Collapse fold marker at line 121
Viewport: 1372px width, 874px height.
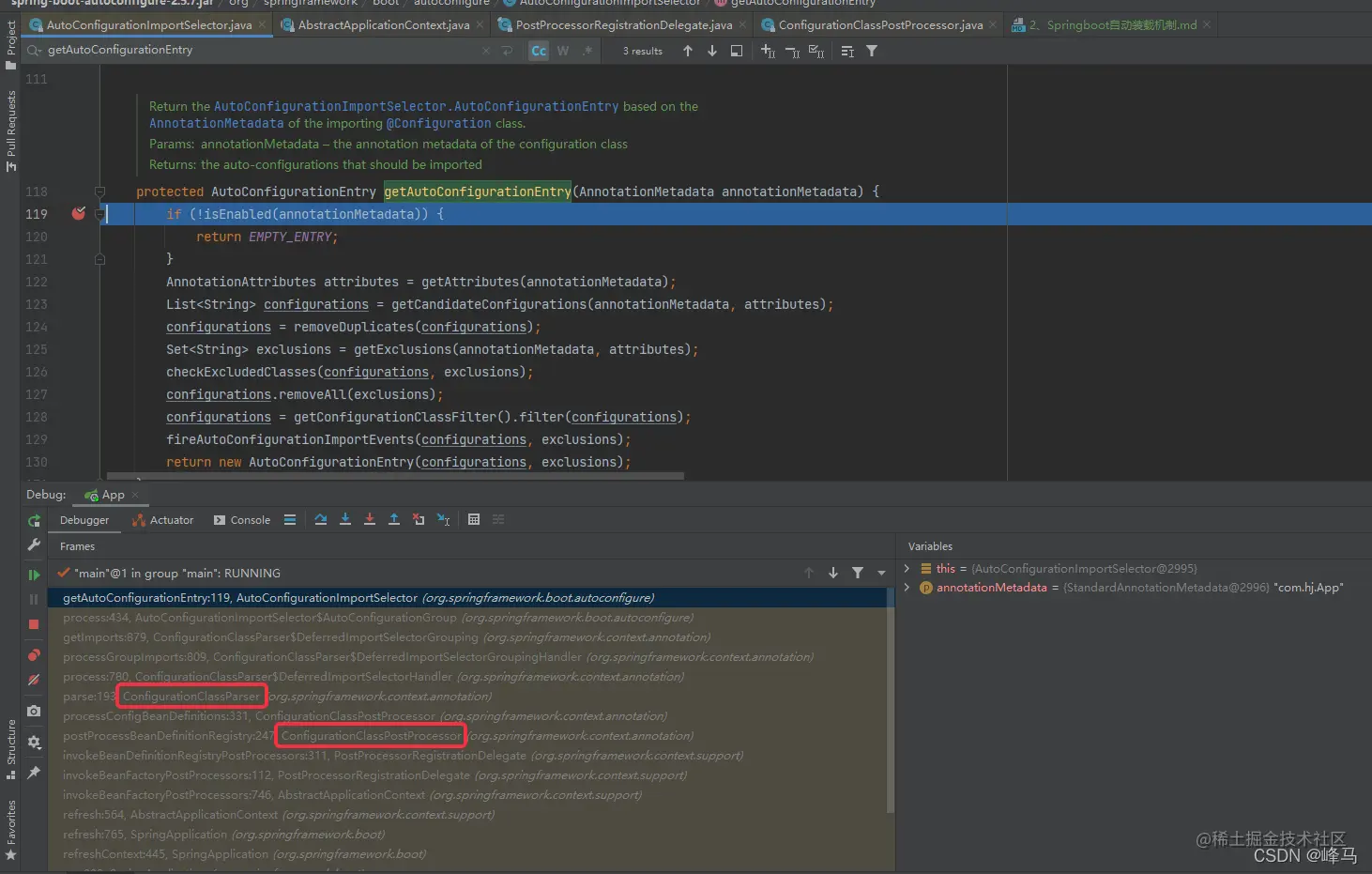pos(99,259)
